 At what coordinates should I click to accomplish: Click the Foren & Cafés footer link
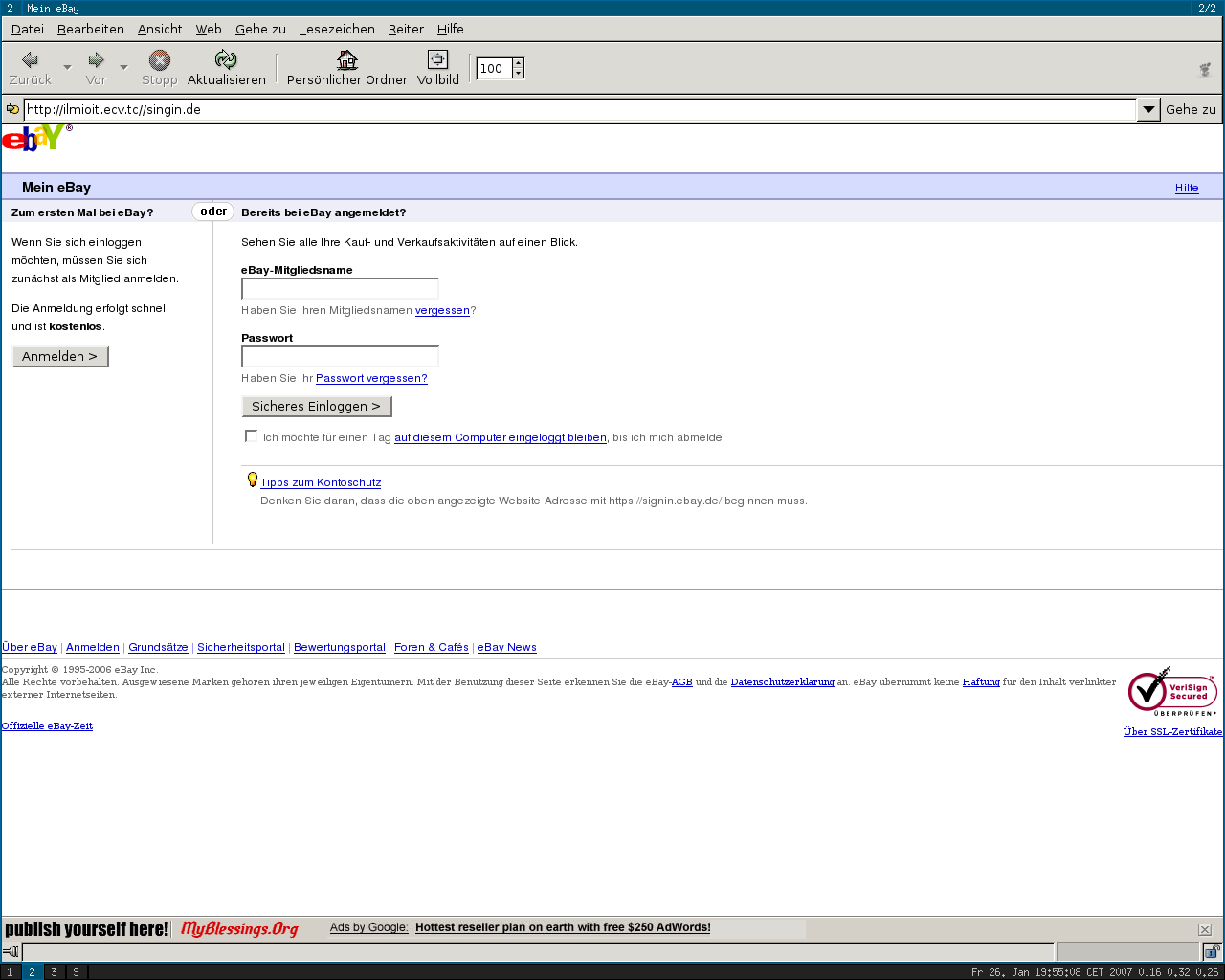point(432,647)
